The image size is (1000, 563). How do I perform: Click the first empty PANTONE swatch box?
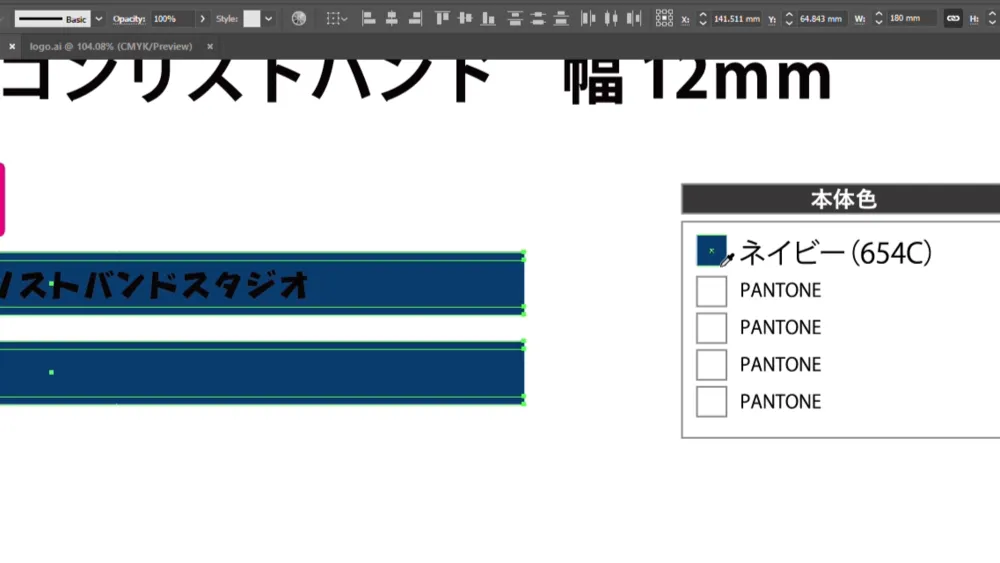[x=711, y=291]
